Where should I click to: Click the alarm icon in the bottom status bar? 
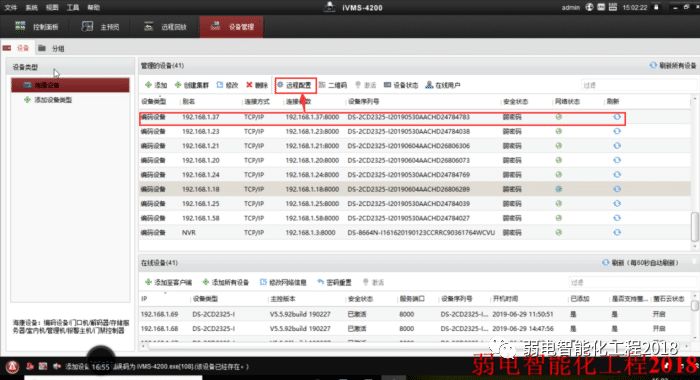pos(12,367)
